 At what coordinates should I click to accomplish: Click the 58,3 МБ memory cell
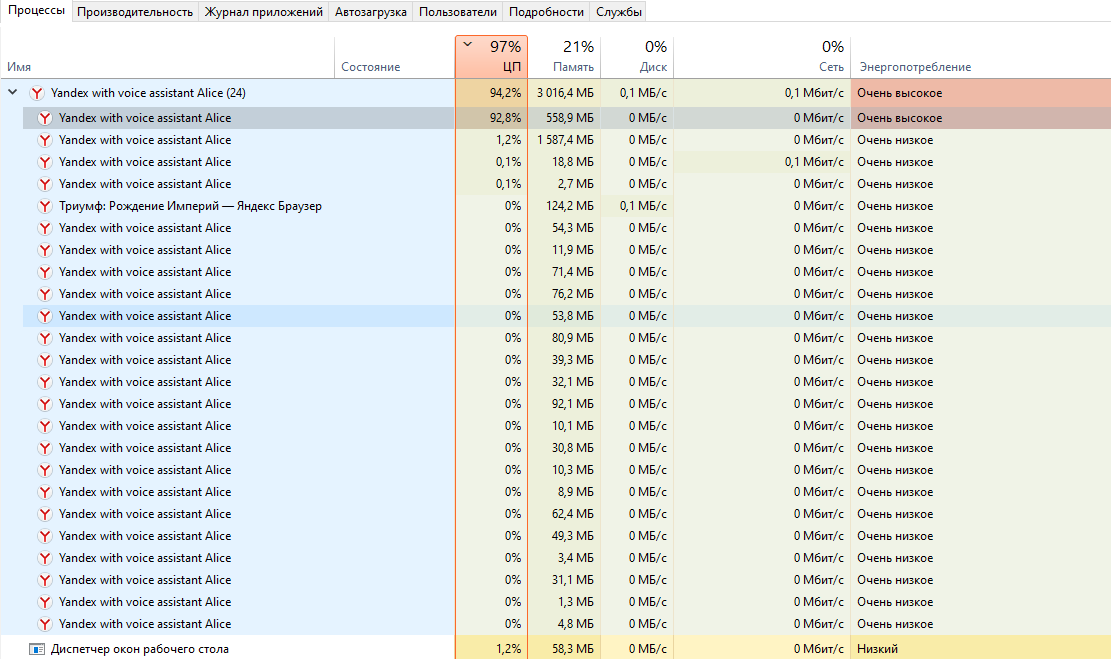(565, 649)
